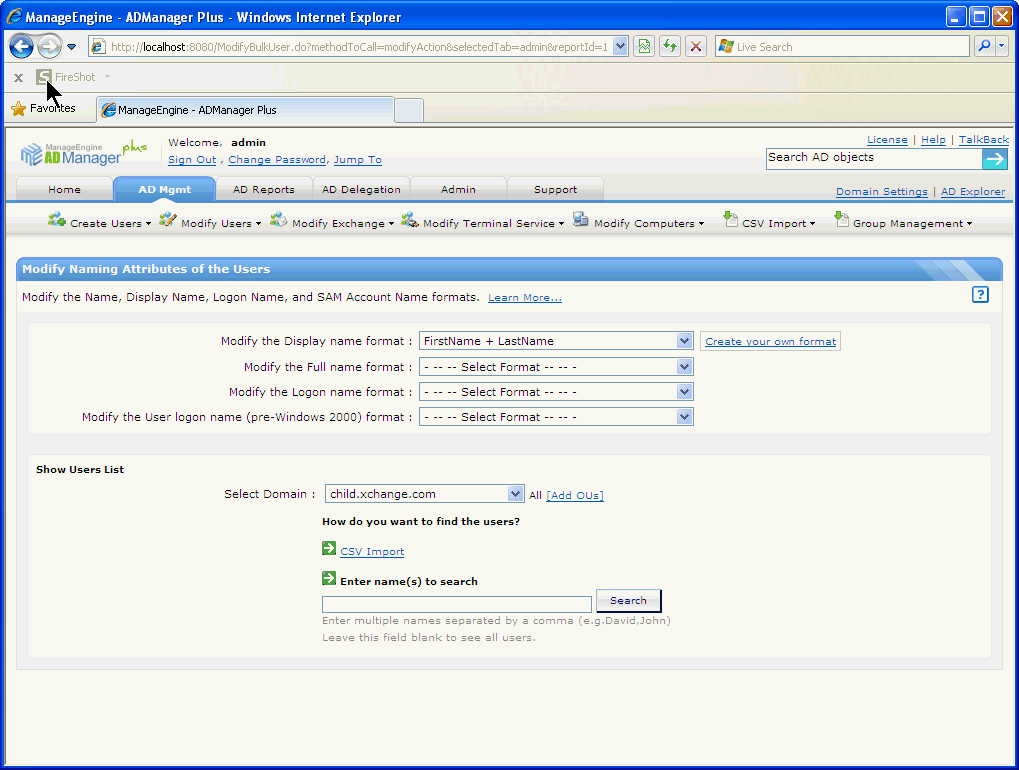Expand the Select Domain dropdown
Viewport: 1019px width, 770px height.
[x=515, y=494]
